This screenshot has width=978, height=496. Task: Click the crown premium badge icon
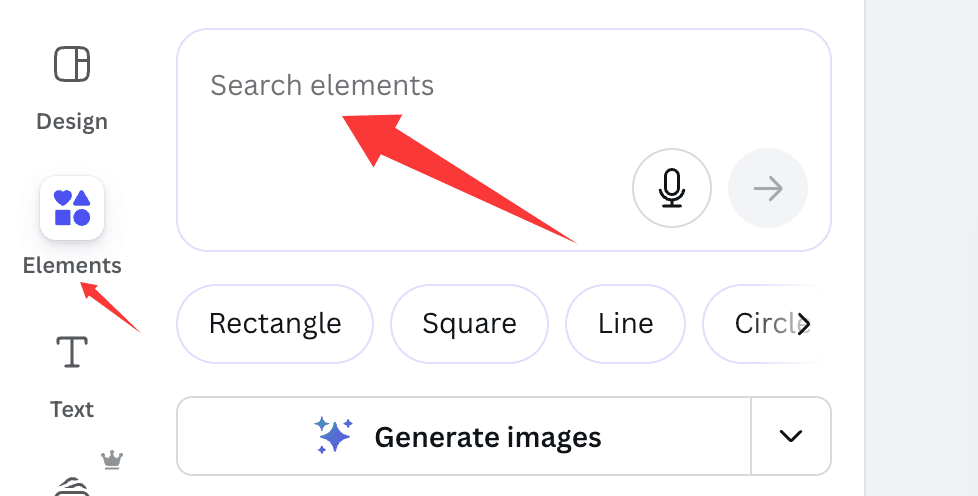click(112, 460)
